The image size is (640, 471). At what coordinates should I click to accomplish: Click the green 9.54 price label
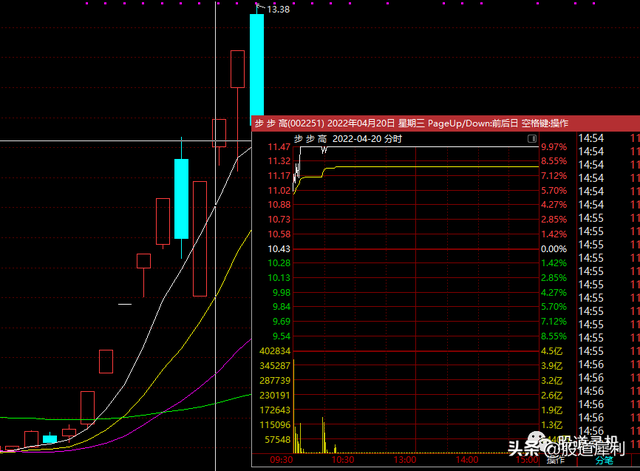[x=281, y=336]
